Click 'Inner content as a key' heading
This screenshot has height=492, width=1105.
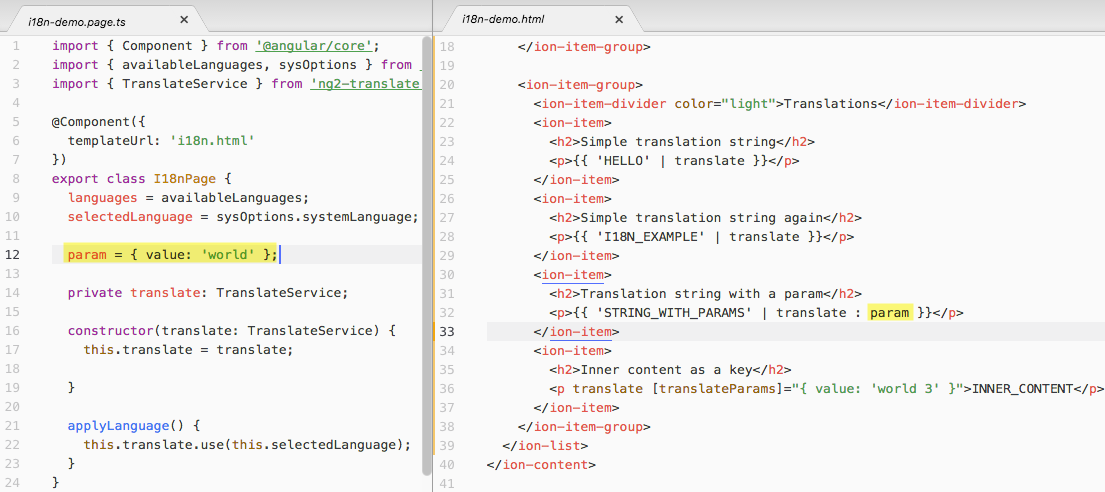(x=667, y=369)
